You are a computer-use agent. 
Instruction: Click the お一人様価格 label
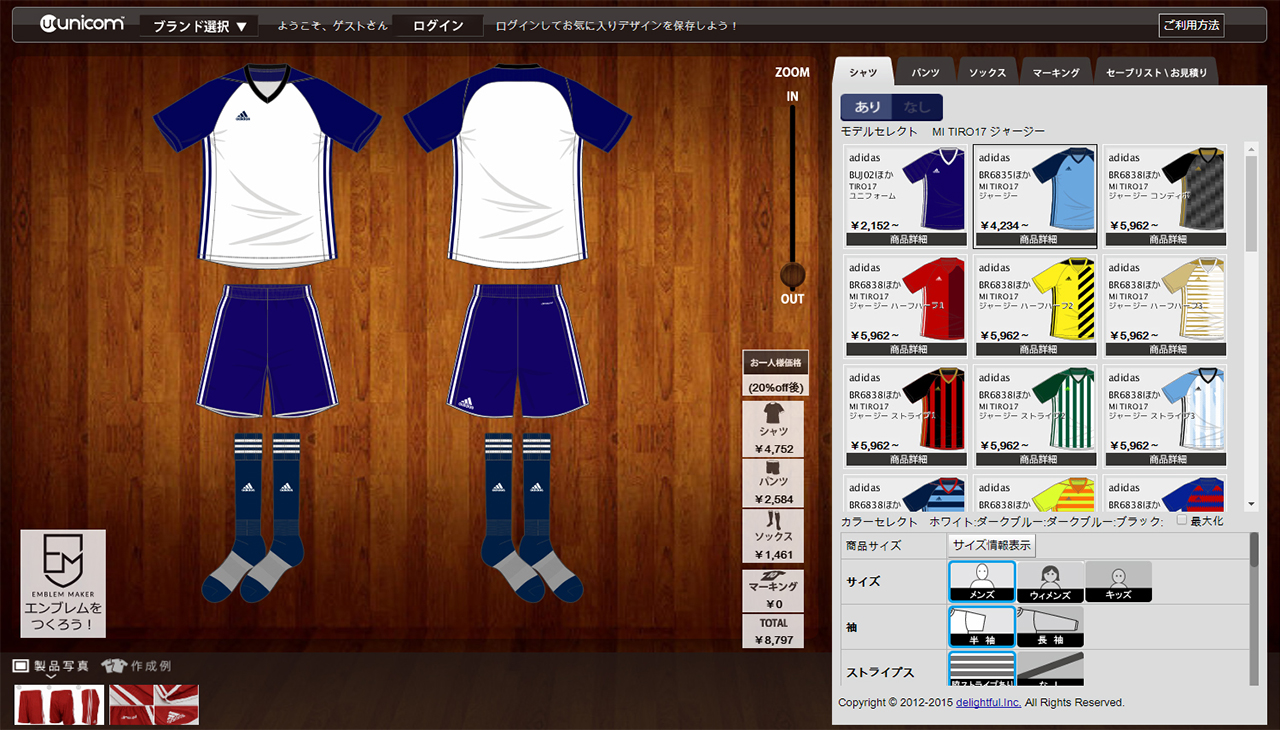point(775,362)
